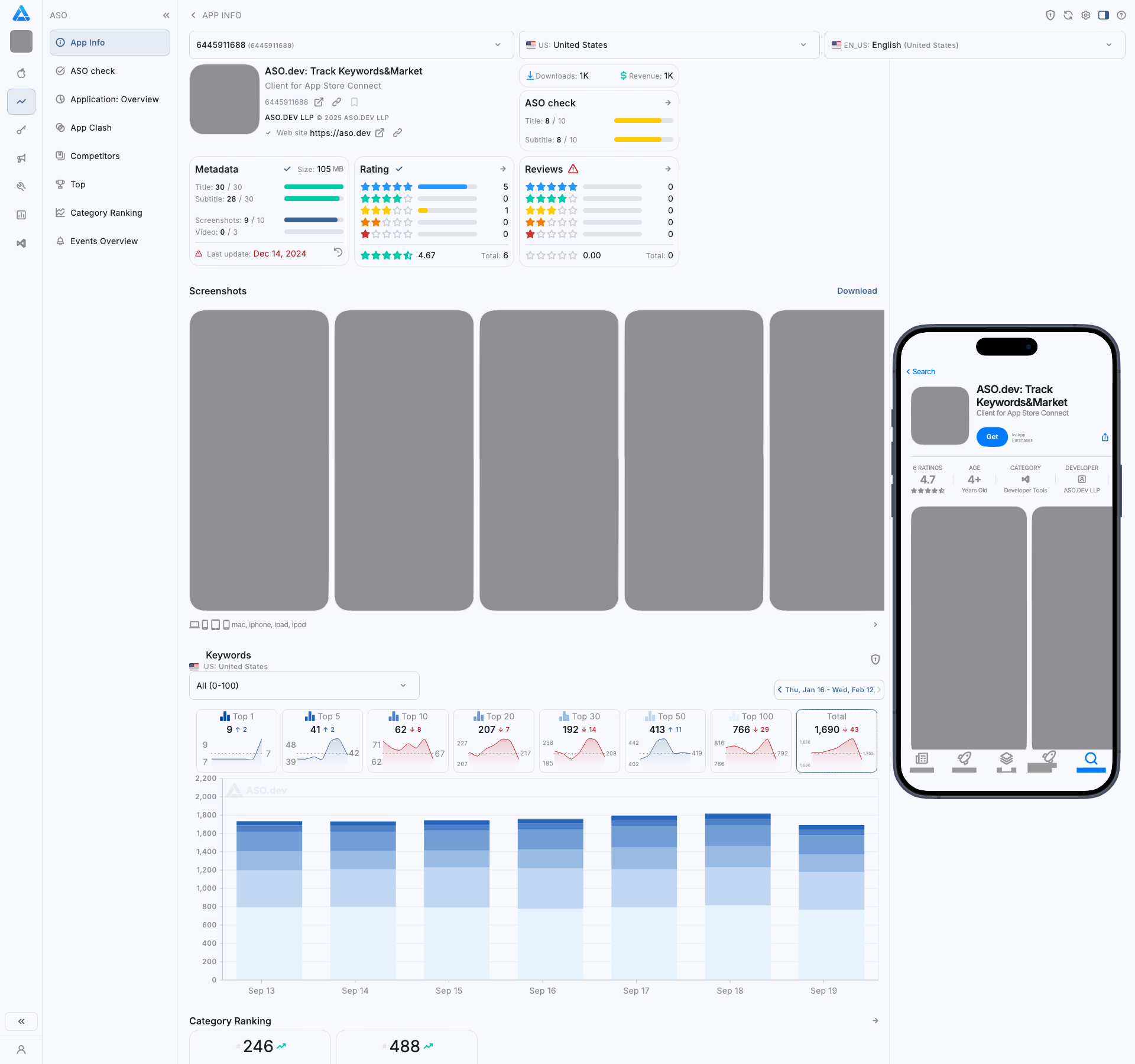The height and width of the screenshot is (1064, 1135).
Task: Open the app selector dropdown 6445911688
Action: pyautogui.click(x=351, y=45)
